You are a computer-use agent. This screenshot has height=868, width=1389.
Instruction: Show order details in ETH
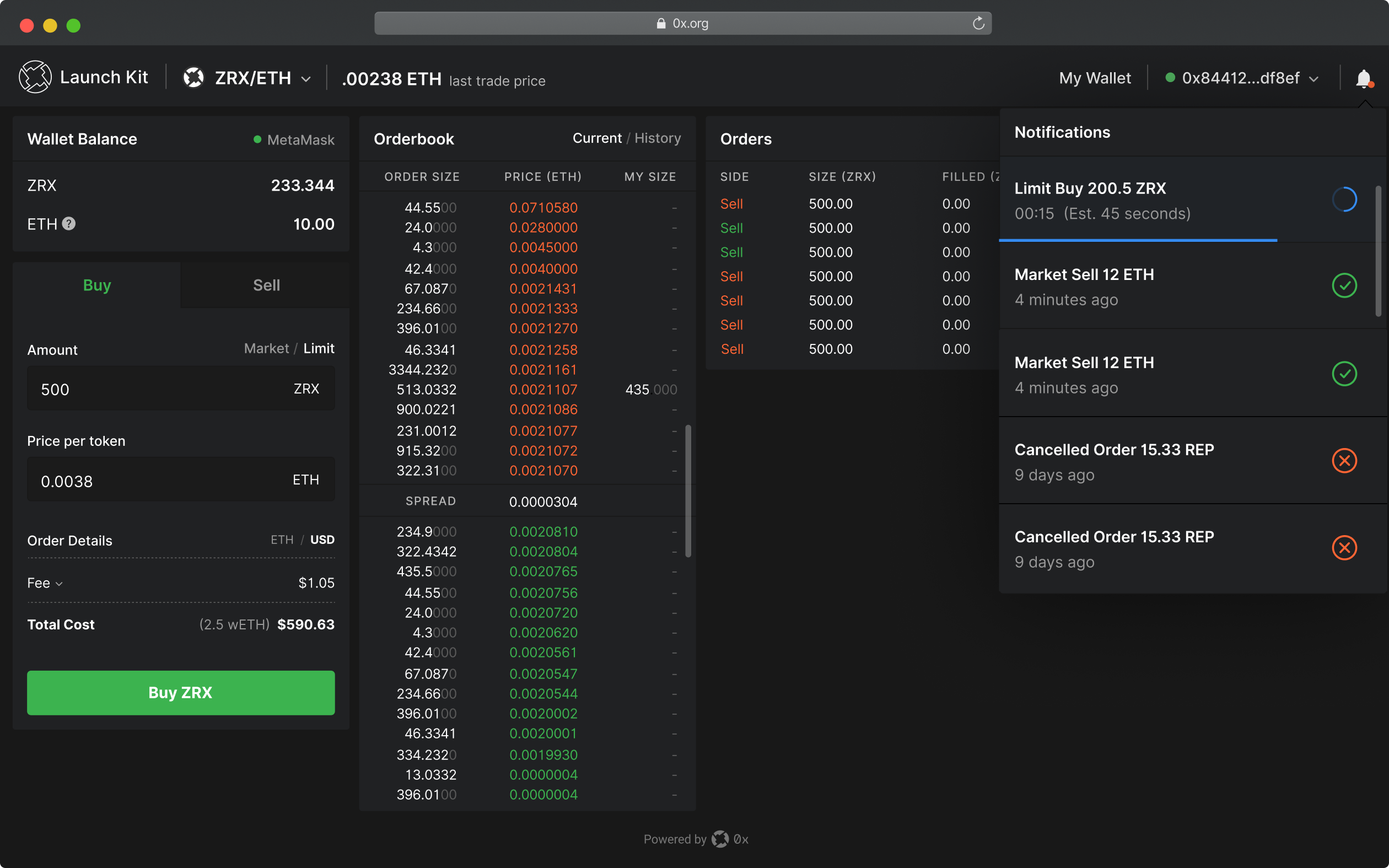(282, 540)
